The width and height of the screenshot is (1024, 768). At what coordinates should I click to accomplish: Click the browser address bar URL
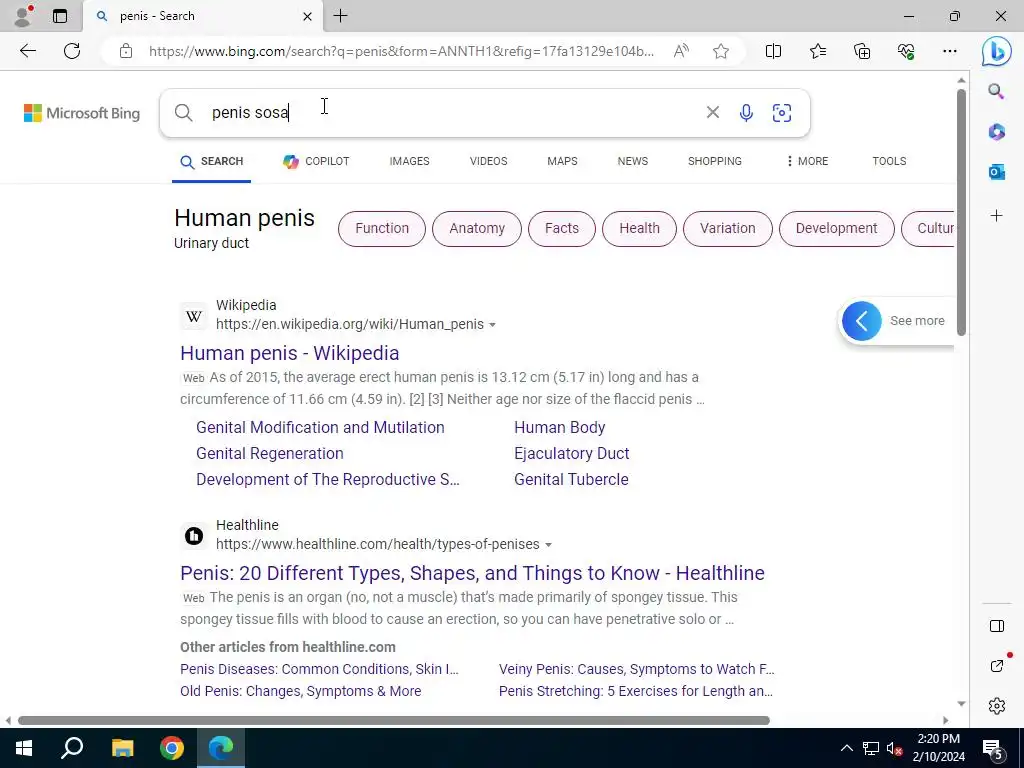tap(401, 51)
